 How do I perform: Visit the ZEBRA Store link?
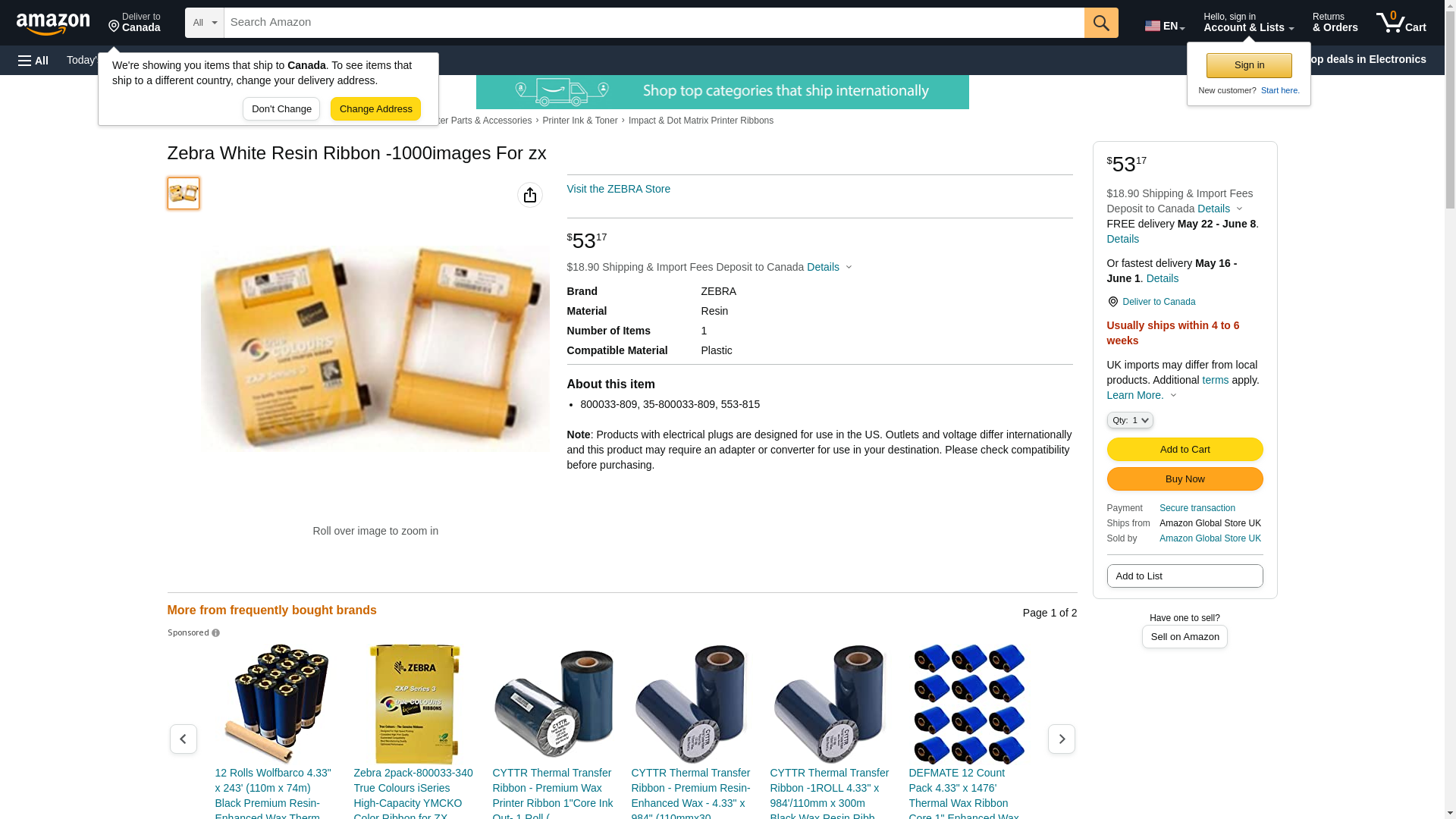(619, 189)
